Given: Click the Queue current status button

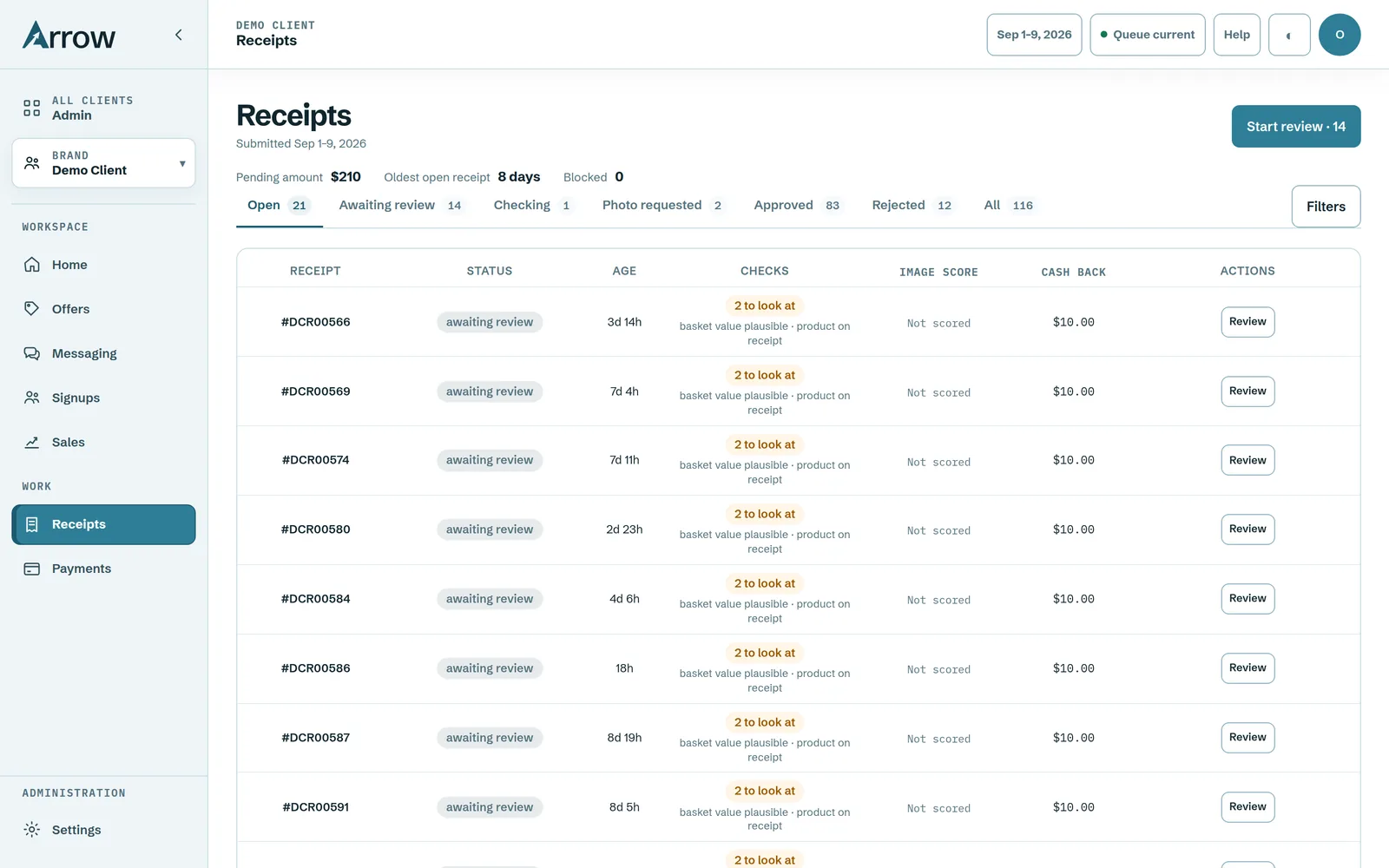Looking at the screenshot, I should click(1147, 35).
